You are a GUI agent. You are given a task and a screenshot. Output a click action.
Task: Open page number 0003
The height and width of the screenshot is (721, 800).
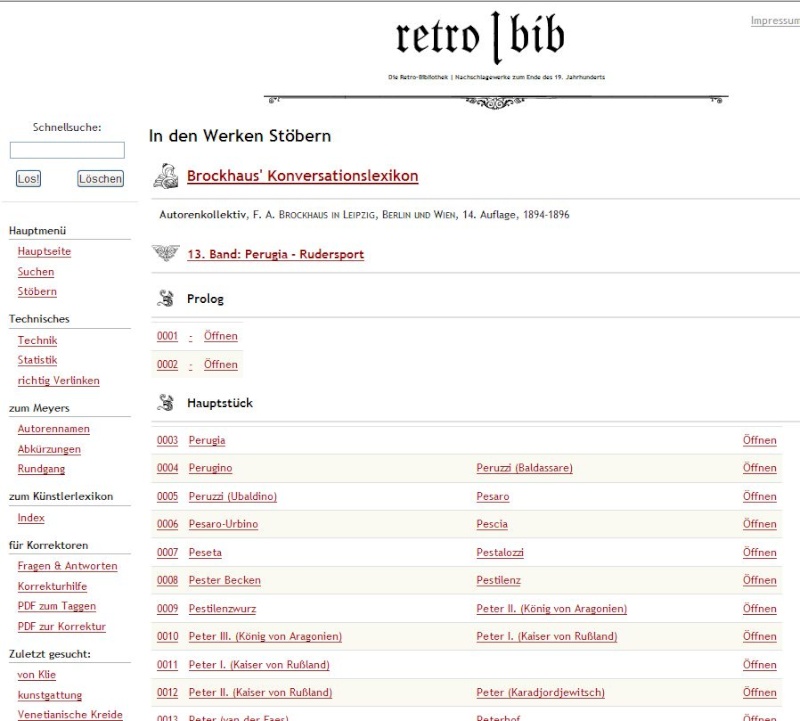coord(167,440)
